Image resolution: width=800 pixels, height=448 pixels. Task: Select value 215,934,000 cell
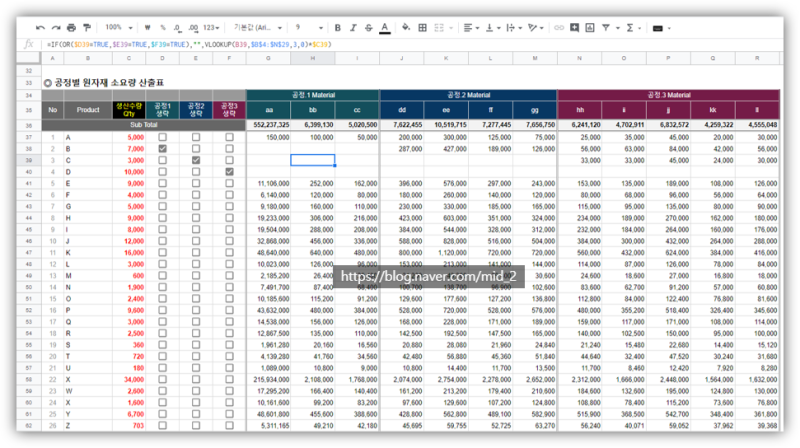tap(268, 379)
